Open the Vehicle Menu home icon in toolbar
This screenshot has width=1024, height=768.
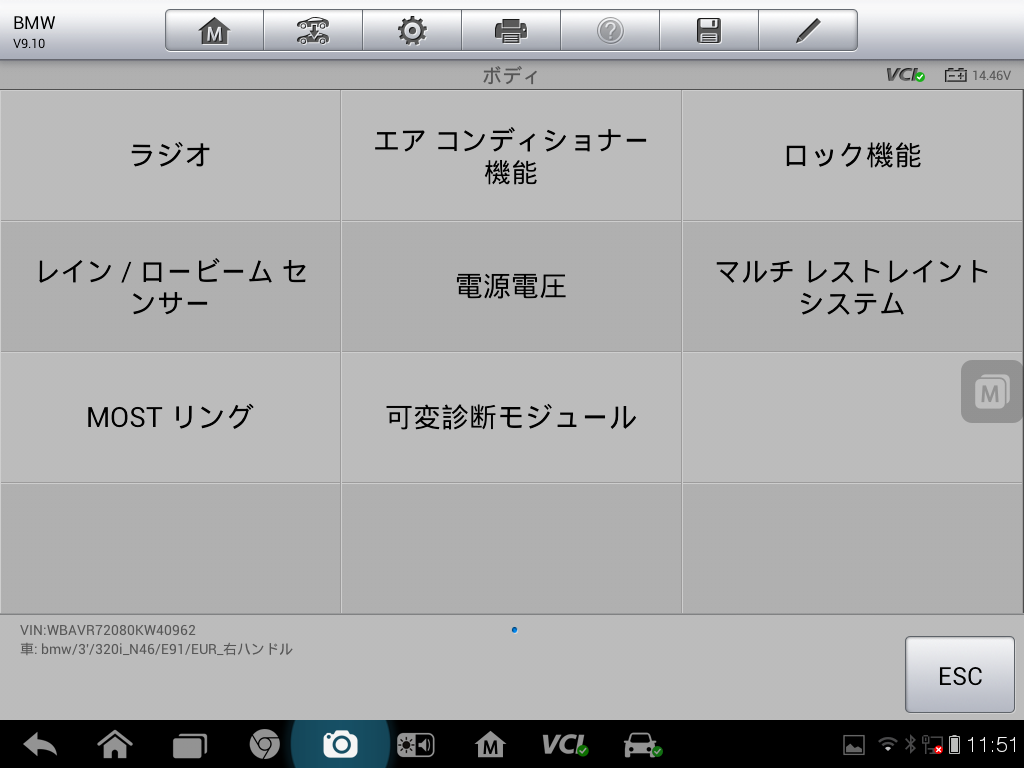[x=212, y=29]
